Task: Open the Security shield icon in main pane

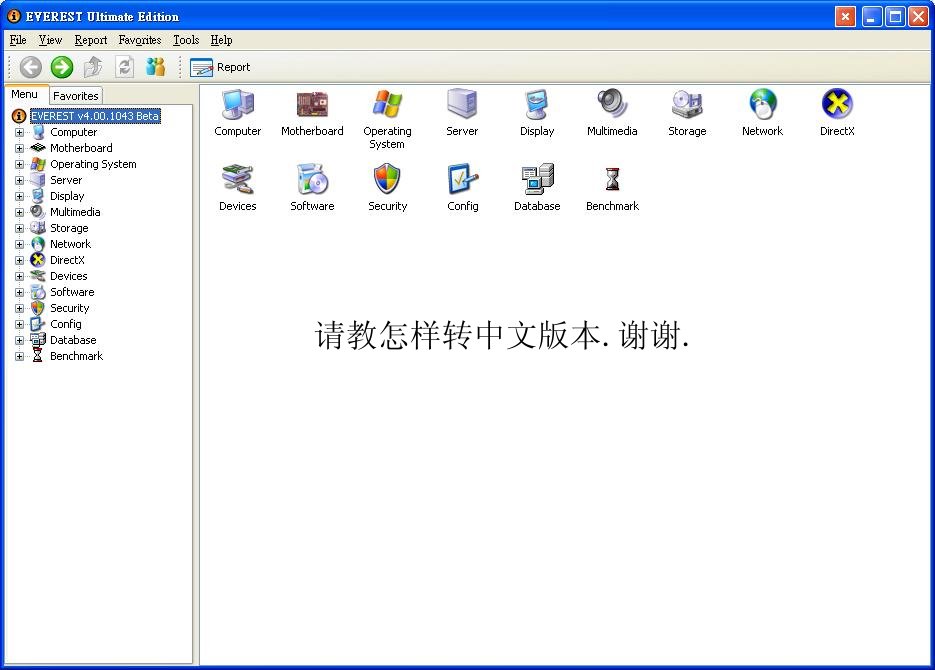Action: point(387,179)
